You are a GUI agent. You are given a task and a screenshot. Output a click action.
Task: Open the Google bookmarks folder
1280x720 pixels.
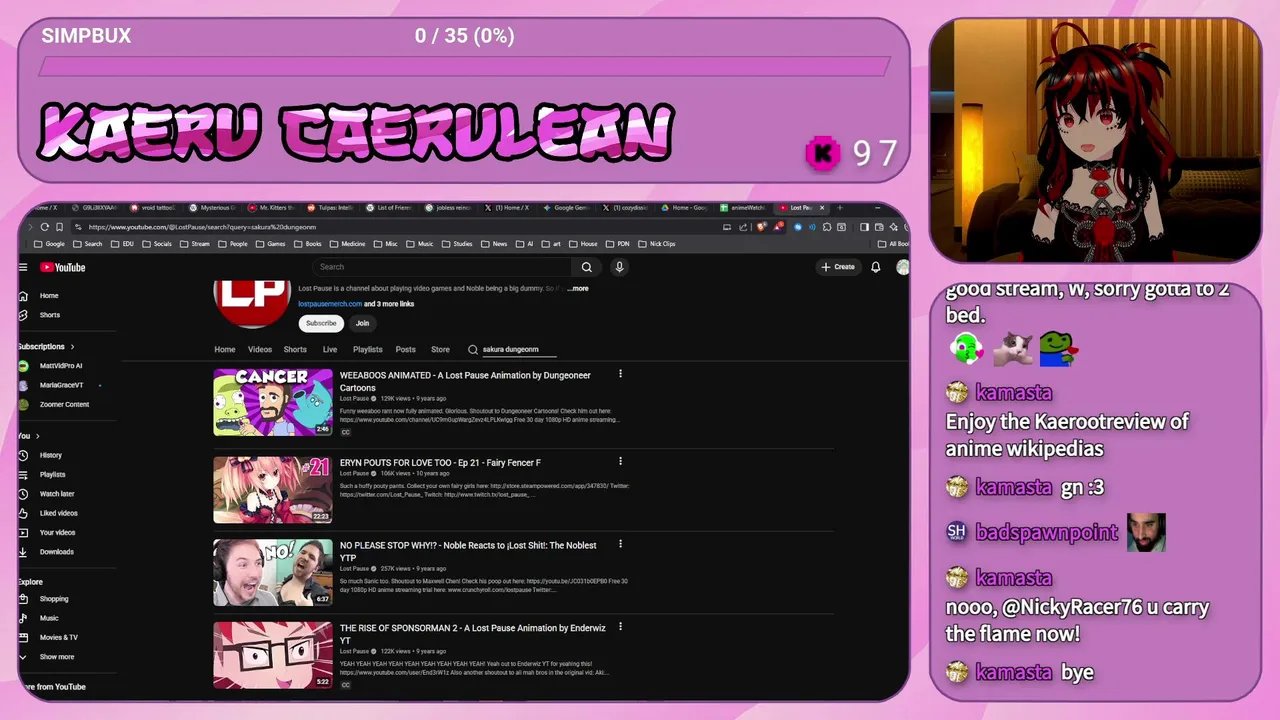(49, 244)
